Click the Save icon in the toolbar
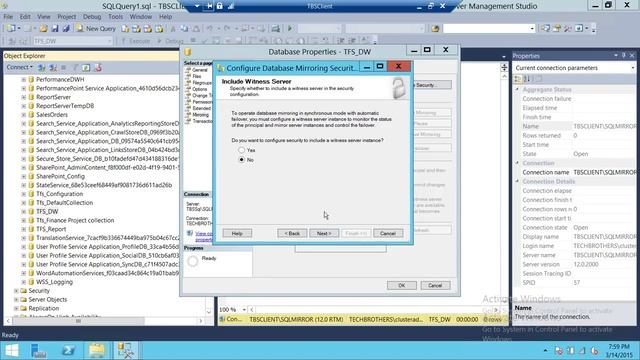 [55, 29]
